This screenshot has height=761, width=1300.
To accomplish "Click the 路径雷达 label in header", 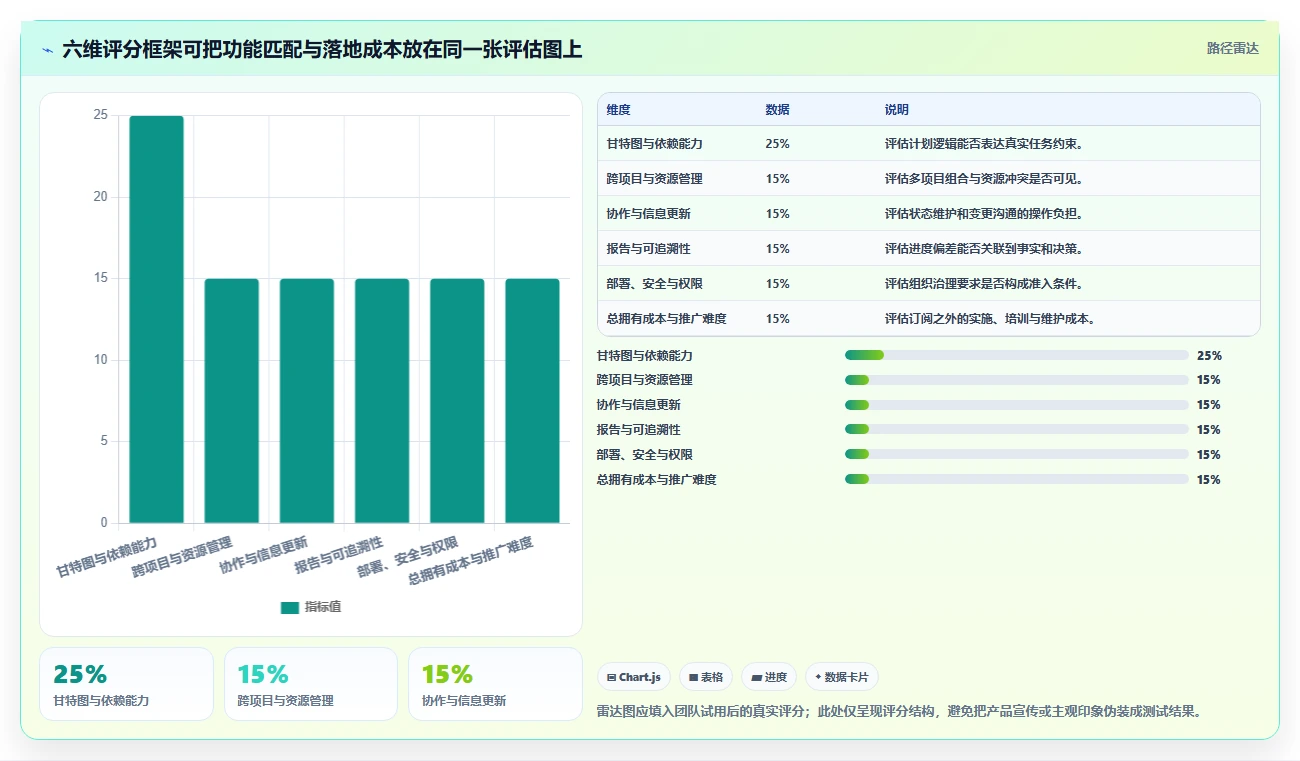I will click(x=1232, y=48).
